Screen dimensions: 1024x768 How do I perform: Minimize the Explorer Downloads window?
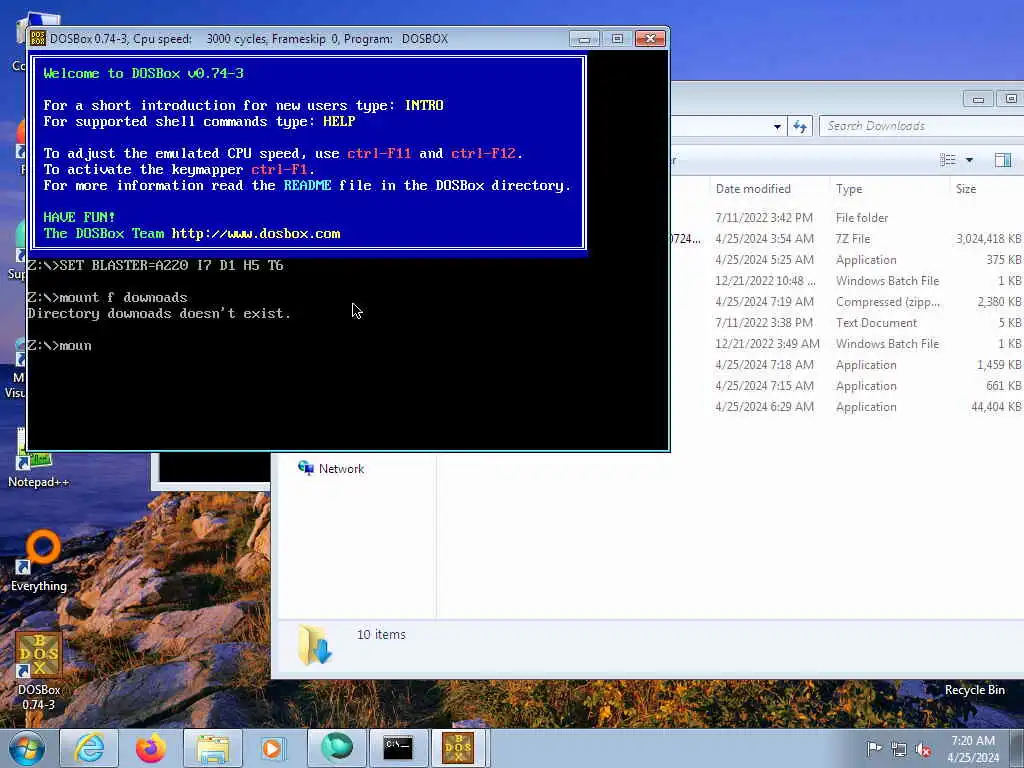click(x=978, y=99)
